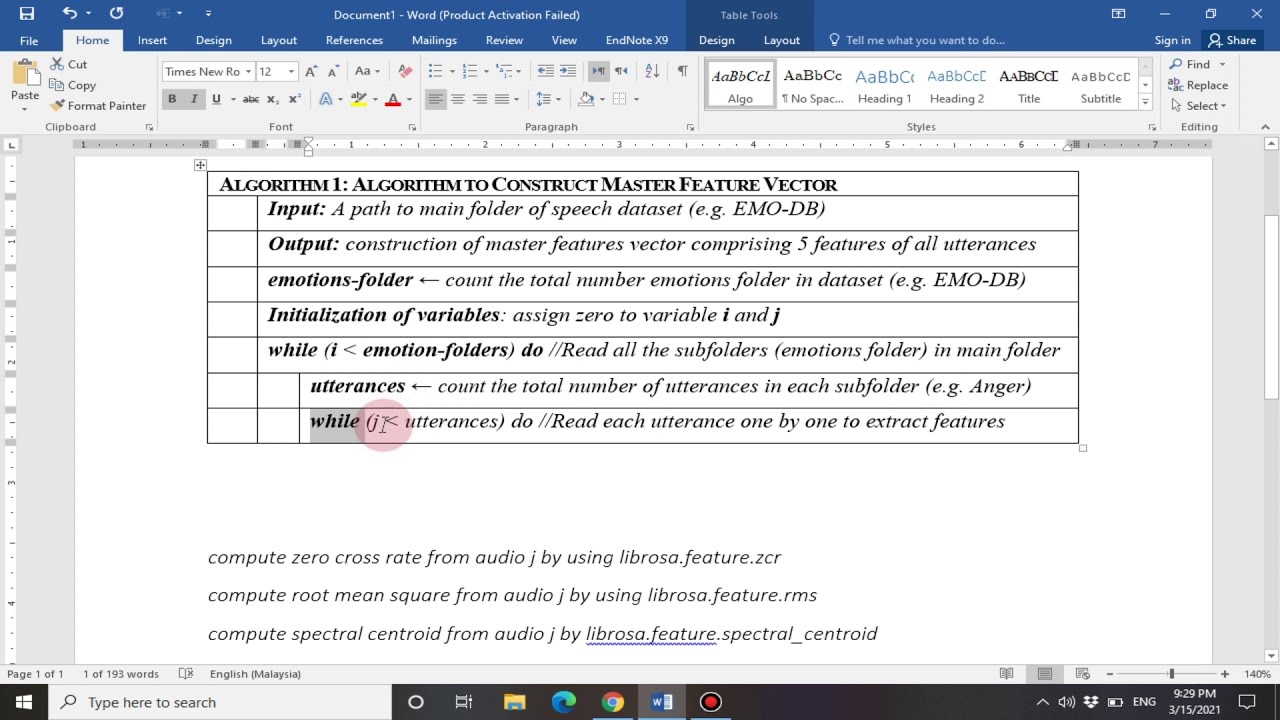Click the Sort A-Z icon
This screenshot has width=1280, height=720.
coord(652,71)
